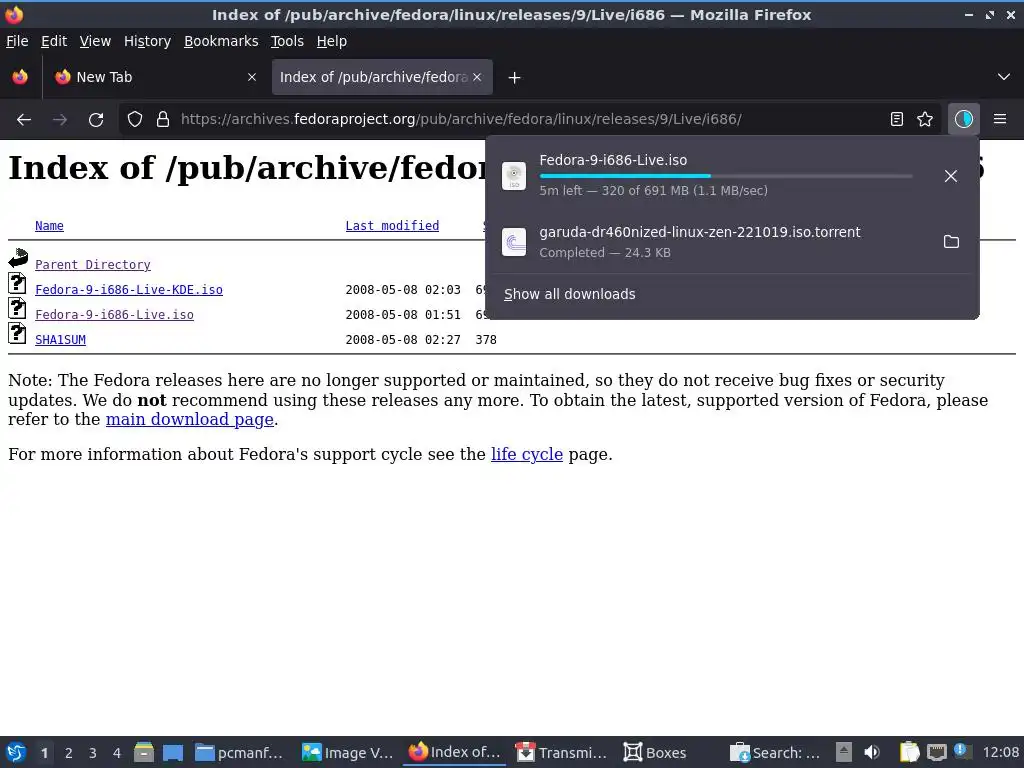Open a new tab with plus button
Screen dimensions: 1024x768
[515, 78]
